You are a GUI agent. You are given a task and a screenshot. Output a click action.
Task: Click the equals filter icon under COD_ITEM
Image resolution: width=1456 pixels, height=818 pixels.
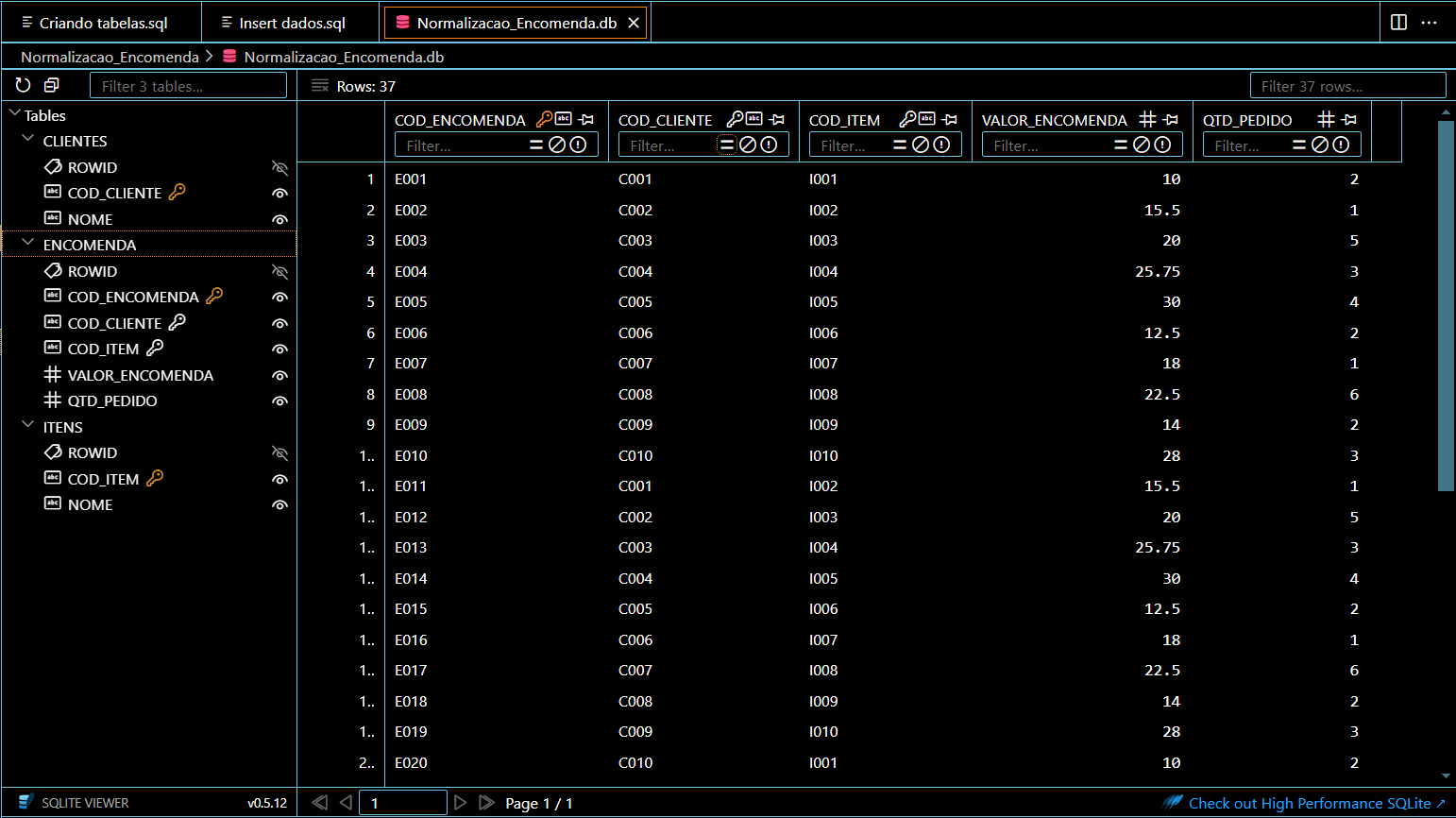(x=900, y=145)
